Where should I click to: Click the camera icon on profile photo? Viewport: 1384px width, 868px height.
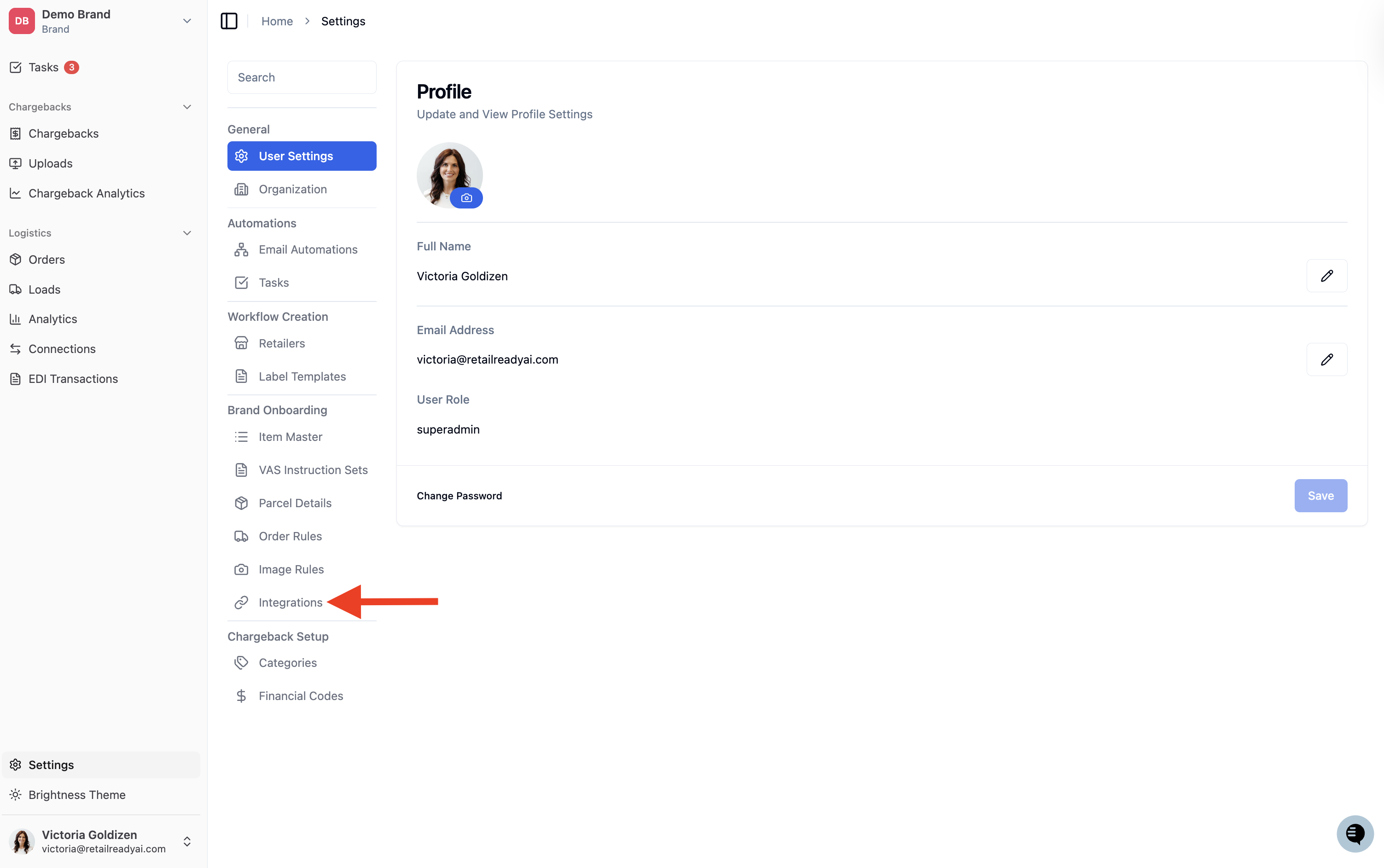coord(466,198)
